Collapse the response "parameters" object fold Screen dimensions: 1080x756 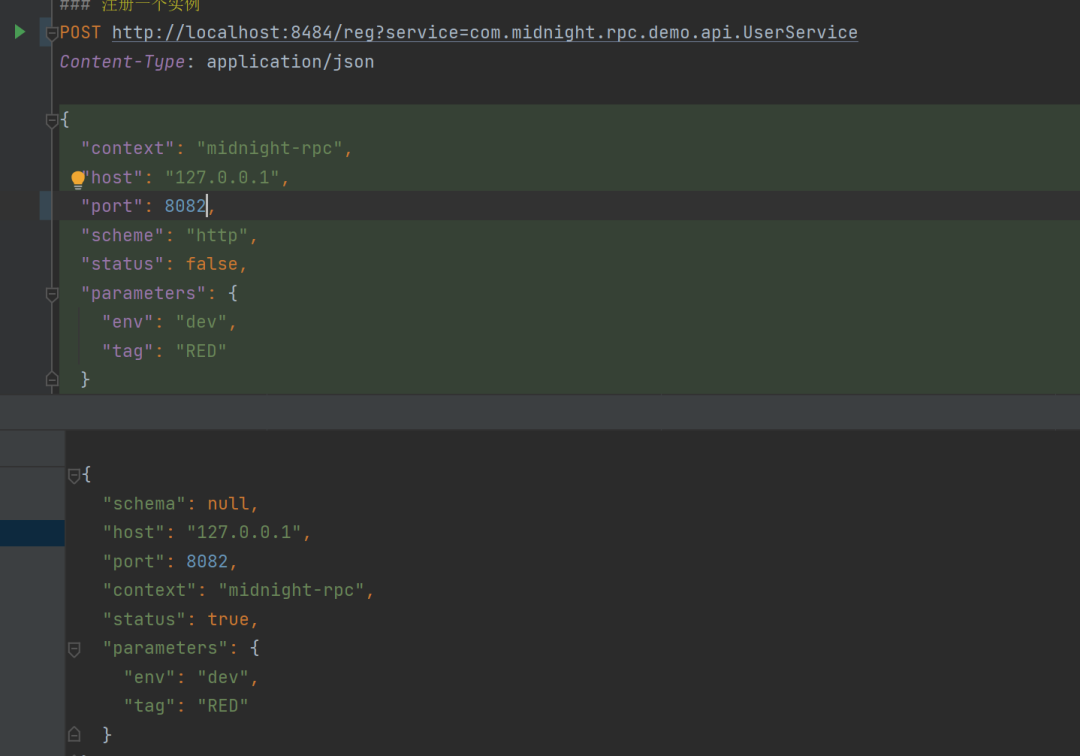coord(74,649)
